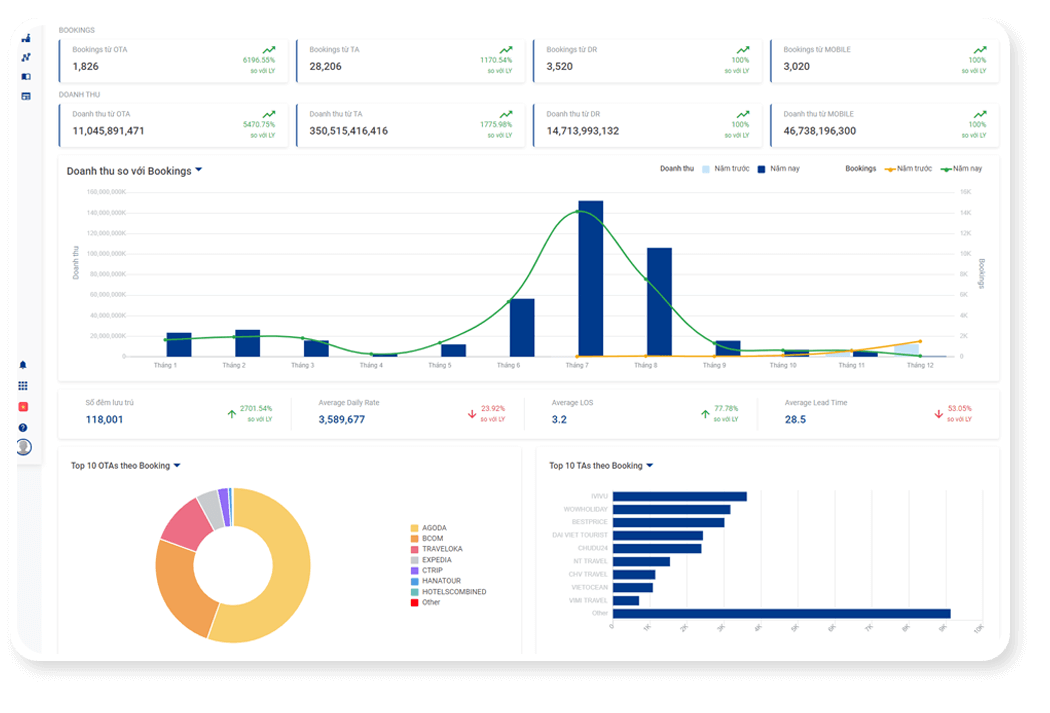The image size is (1050, 713).
Task: Click the line graph analytics sidebar icon
Action: click(26, 57)
